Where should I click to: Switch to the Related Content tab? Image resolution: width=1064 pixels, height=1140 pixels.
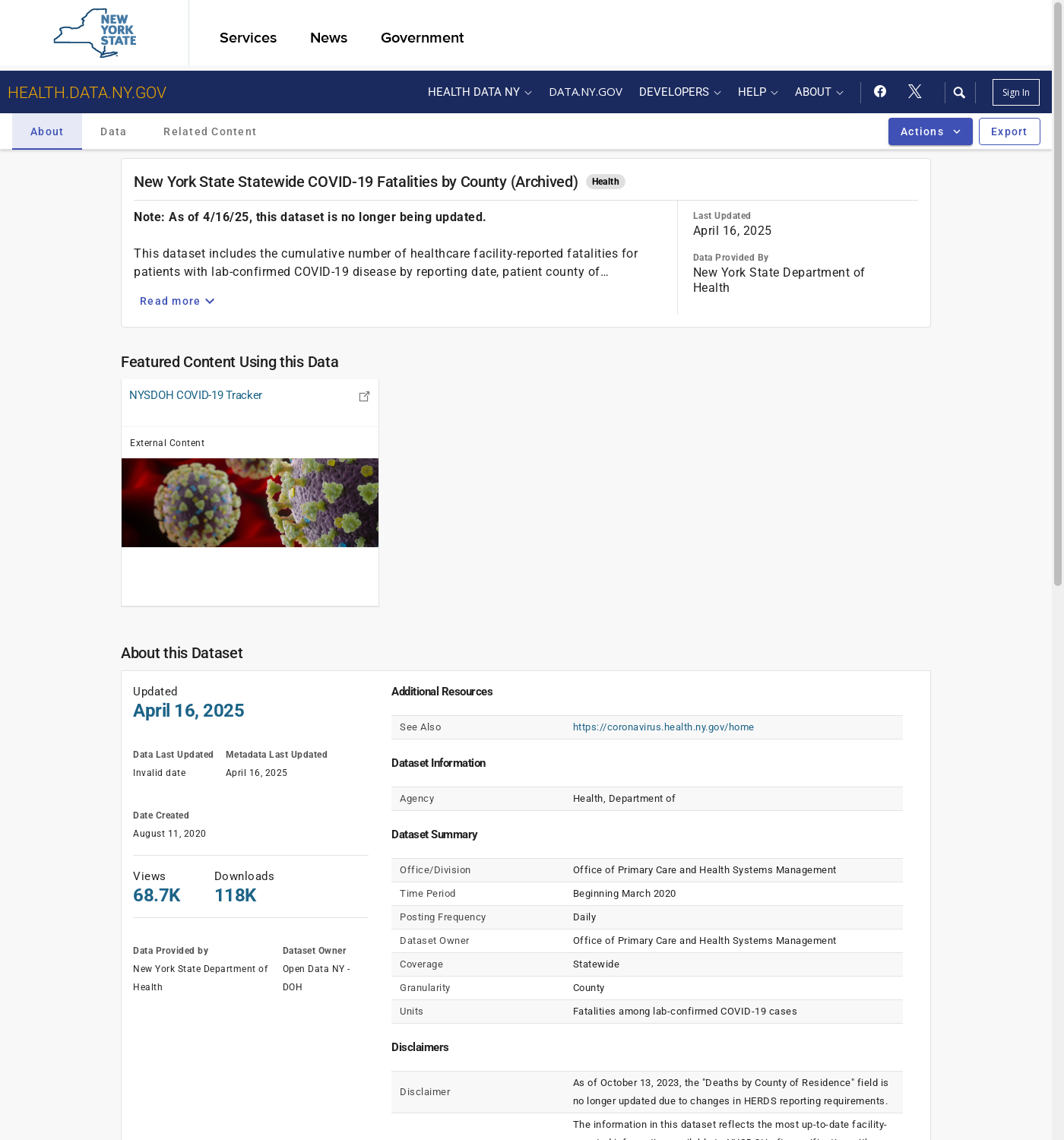(x=210, y=131)
